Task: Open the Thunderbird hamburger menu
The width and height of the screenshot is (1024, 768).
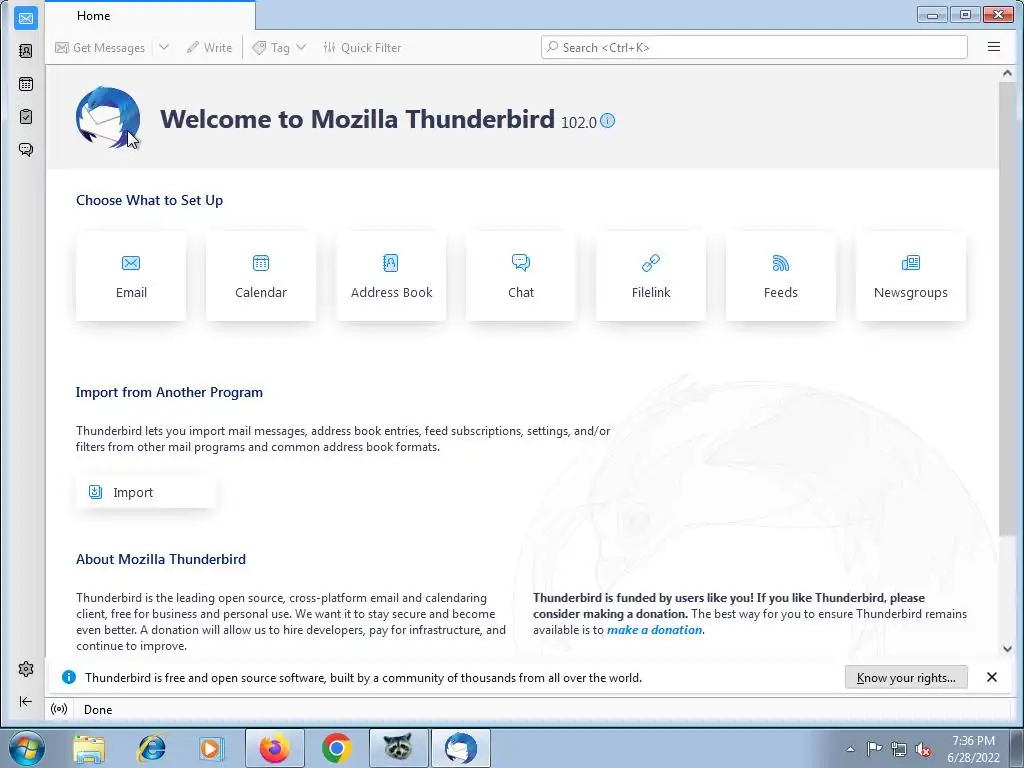Action: coord(994,47)
